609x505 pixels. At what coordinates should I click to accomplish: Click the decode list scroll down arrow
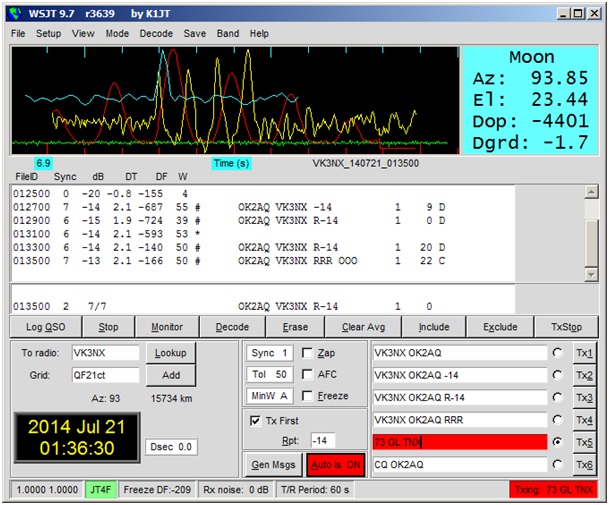point(591,274)
